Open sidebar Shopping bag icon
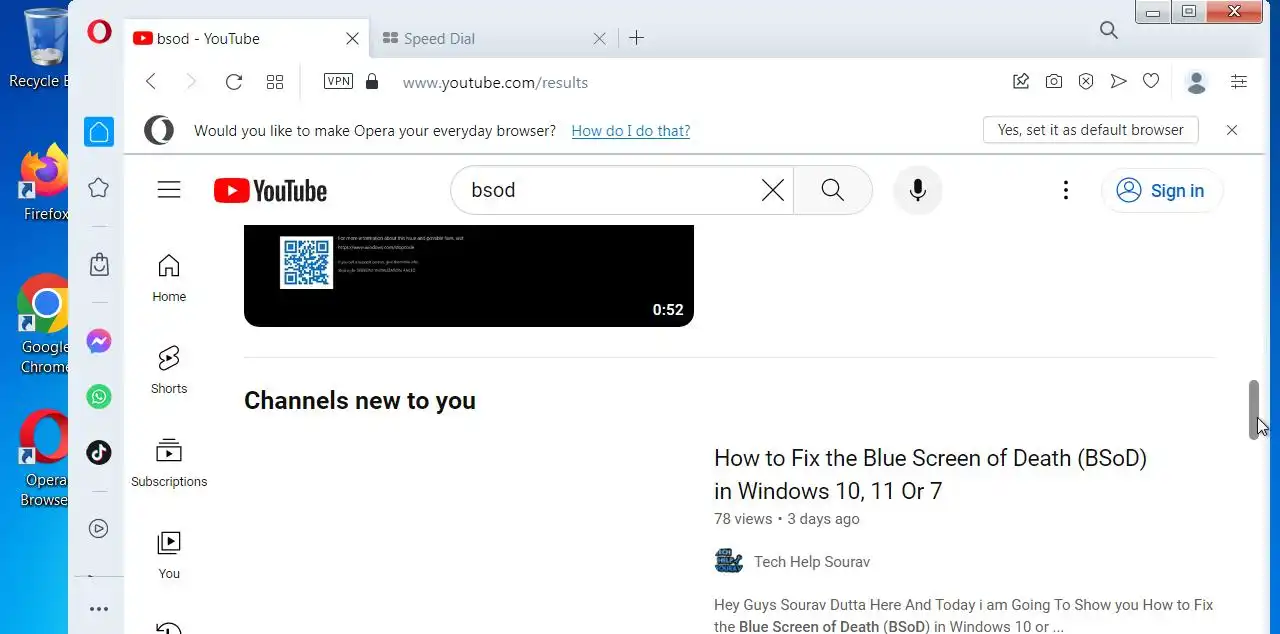This screenshot has height=634, width=1280. click(99, 264)
